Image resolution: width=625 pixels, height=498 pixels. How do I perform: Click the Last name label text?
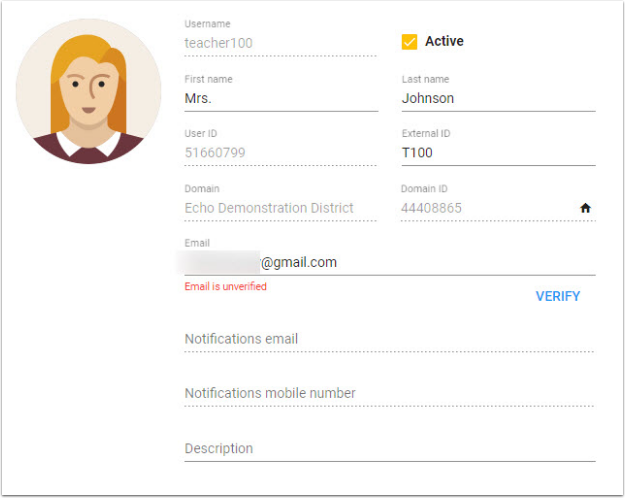tap(425, 79)
